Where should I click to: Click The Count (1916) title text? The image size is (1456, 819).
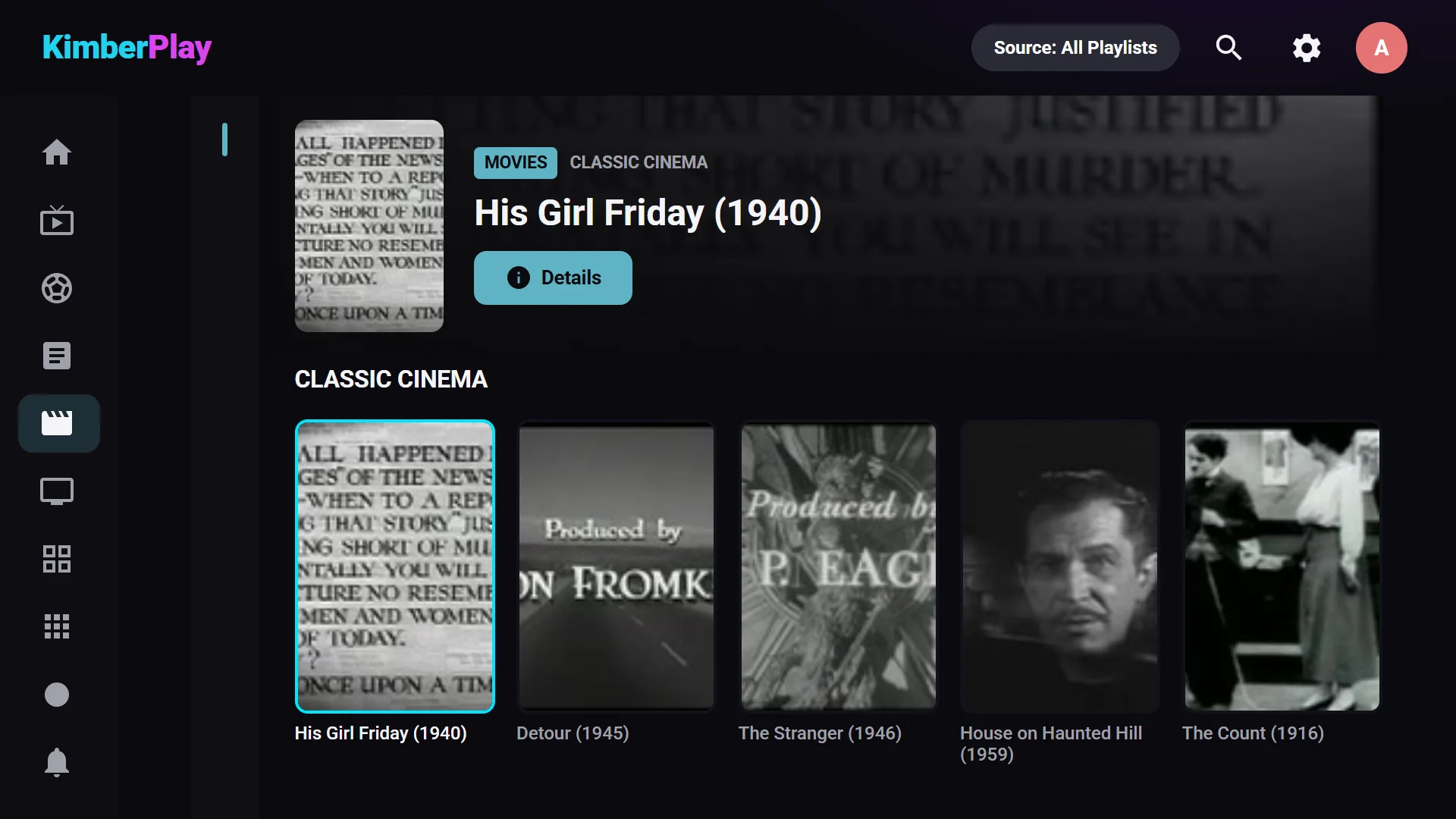[1253, 733]
